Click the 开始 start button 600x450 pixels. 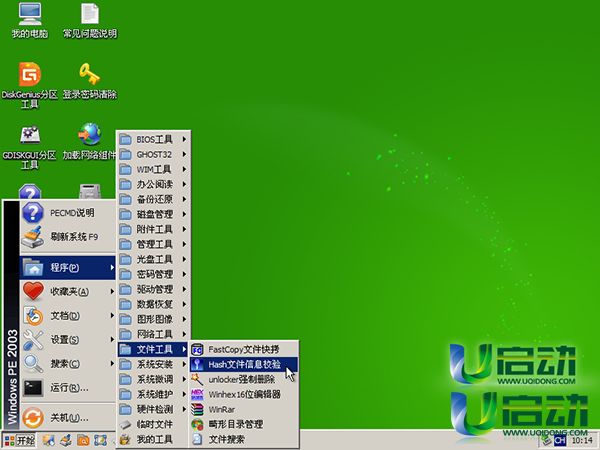19,440
